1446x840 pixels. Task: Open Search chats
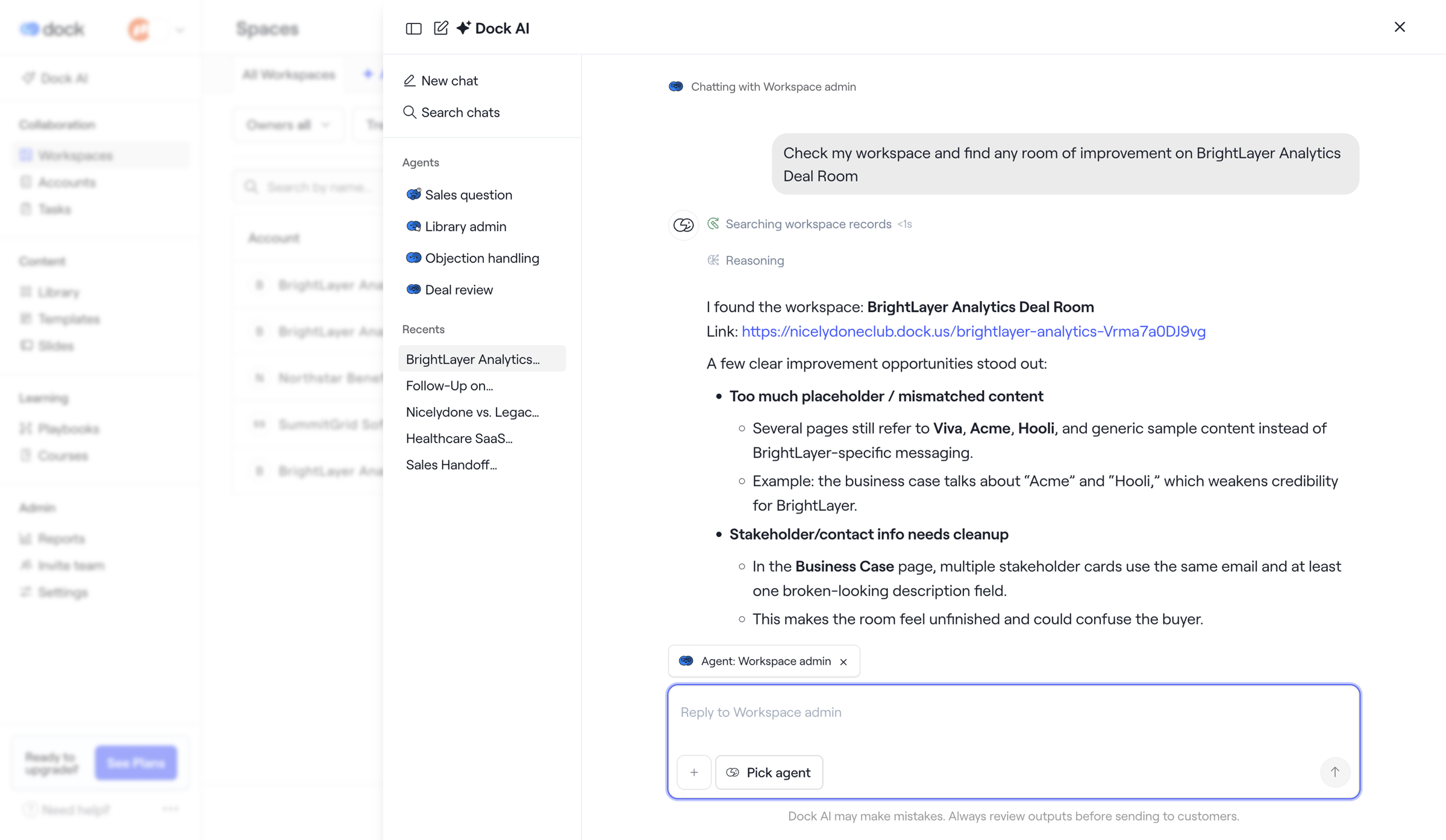(x=451, y=113)
